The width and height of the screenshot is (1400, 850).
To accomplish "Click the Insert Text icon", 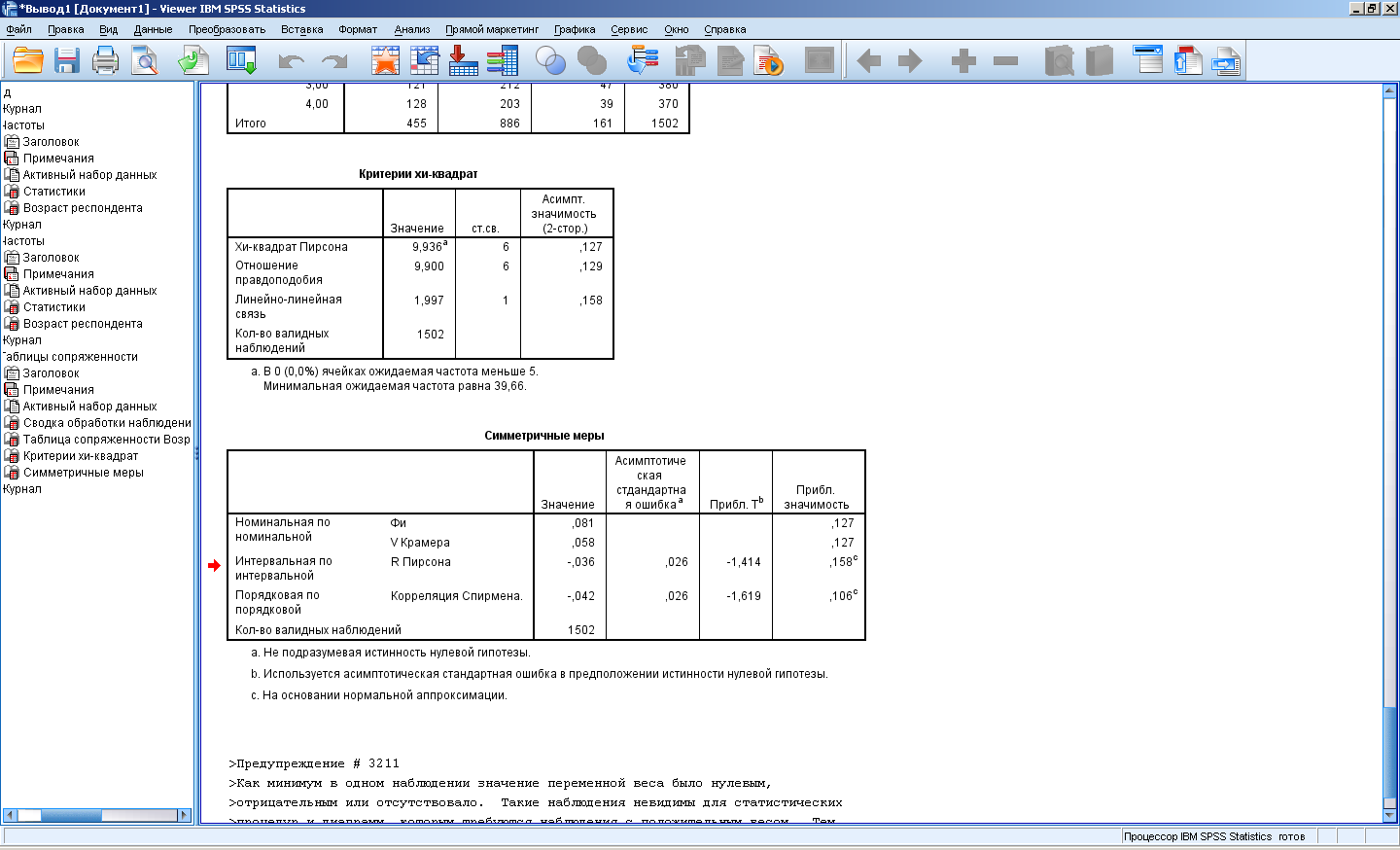I will (1227, 61).
